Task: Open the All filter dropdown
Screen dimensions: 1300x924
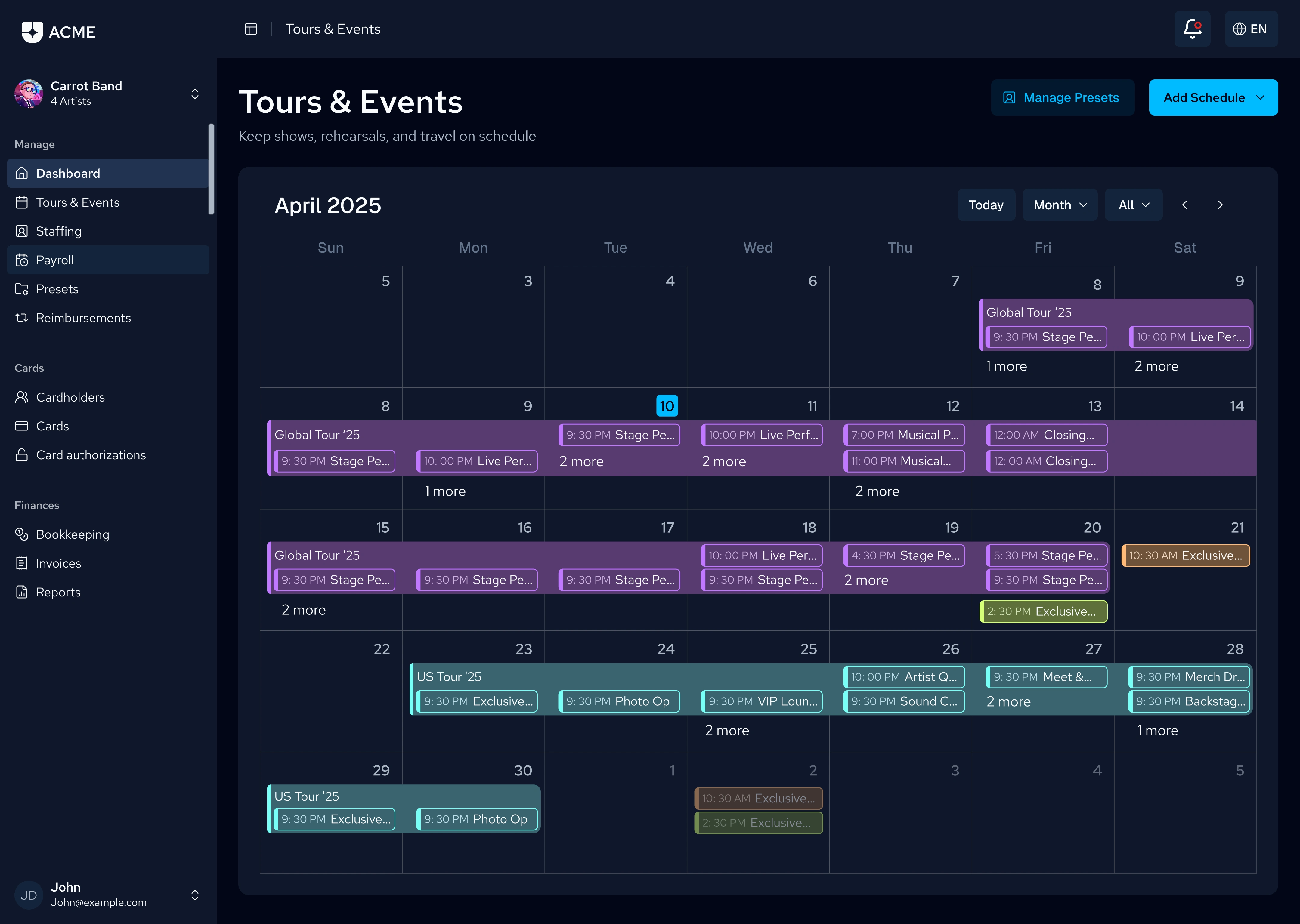Action: coord(1133,205)
